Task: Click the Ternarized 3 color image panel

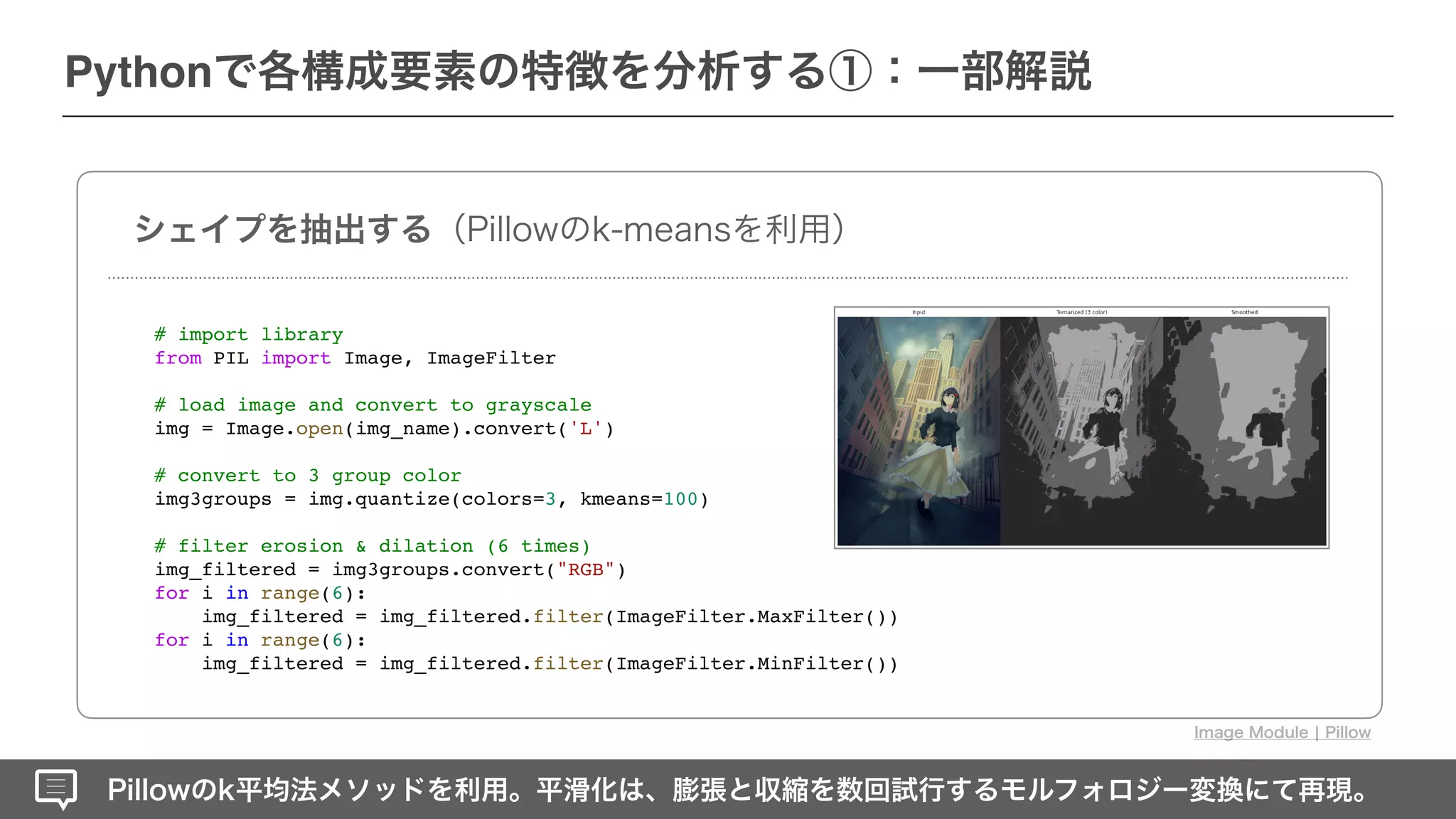Action: [1081, 431]
